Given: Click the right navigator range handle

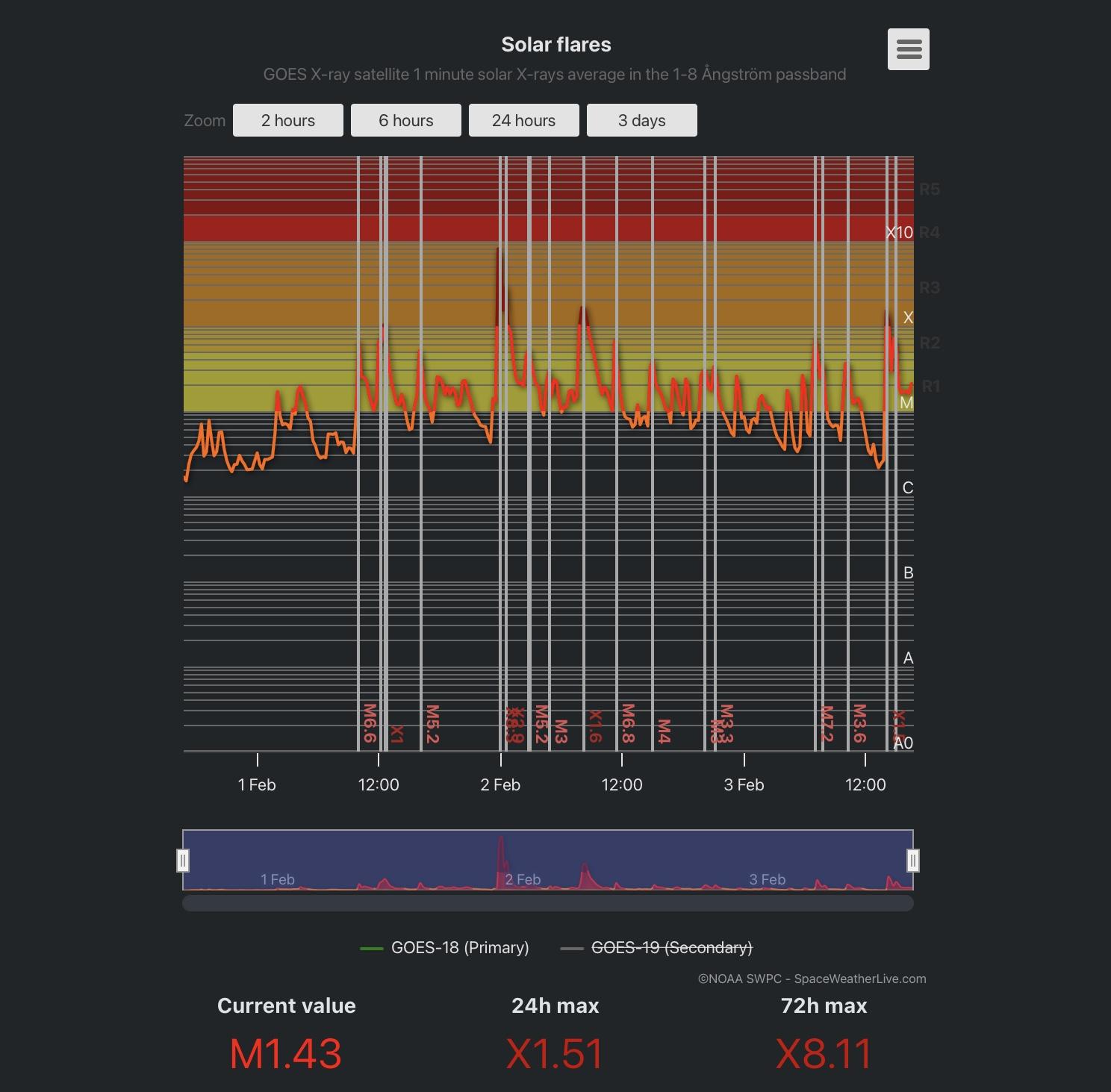Looking at the screenshot, I should tap(913, 861).
